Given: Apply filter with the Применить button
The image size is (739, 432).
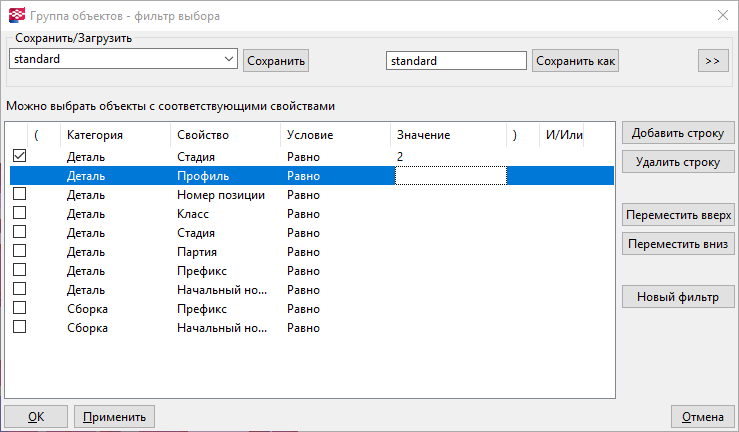Looking at the screenshot, I should point(114,417).
